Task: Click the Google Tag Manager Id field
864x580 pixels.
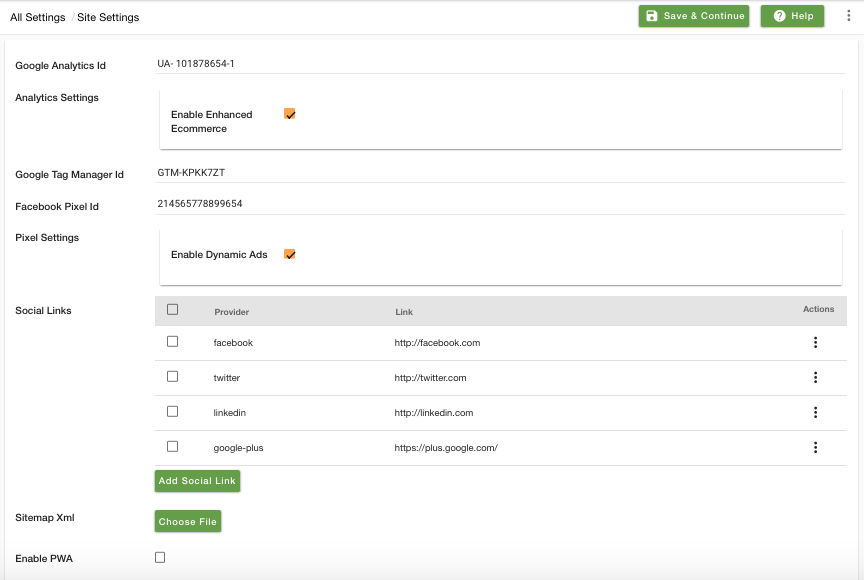Action: [x=500, y=173]
